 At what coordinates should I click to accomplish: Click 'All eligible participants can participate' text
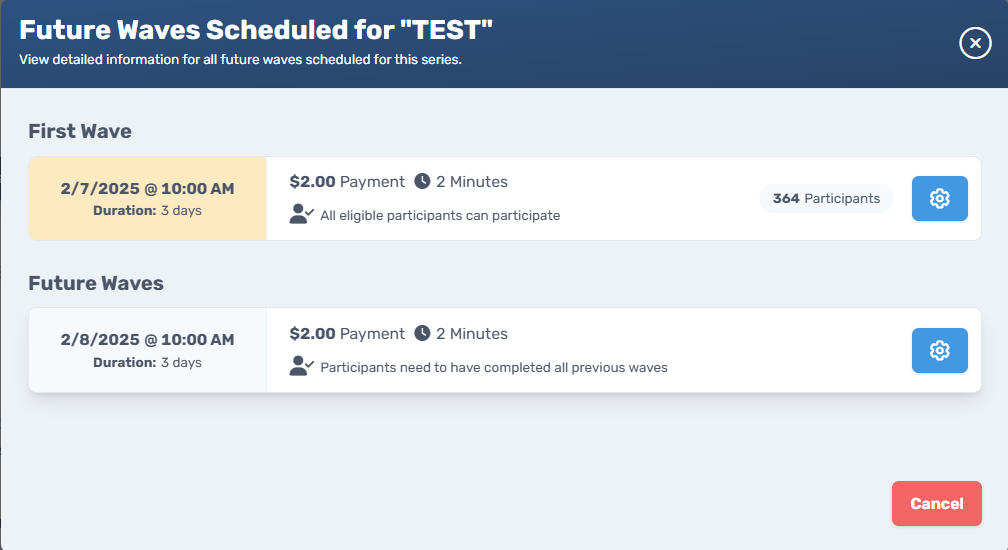tap(440, 216)
